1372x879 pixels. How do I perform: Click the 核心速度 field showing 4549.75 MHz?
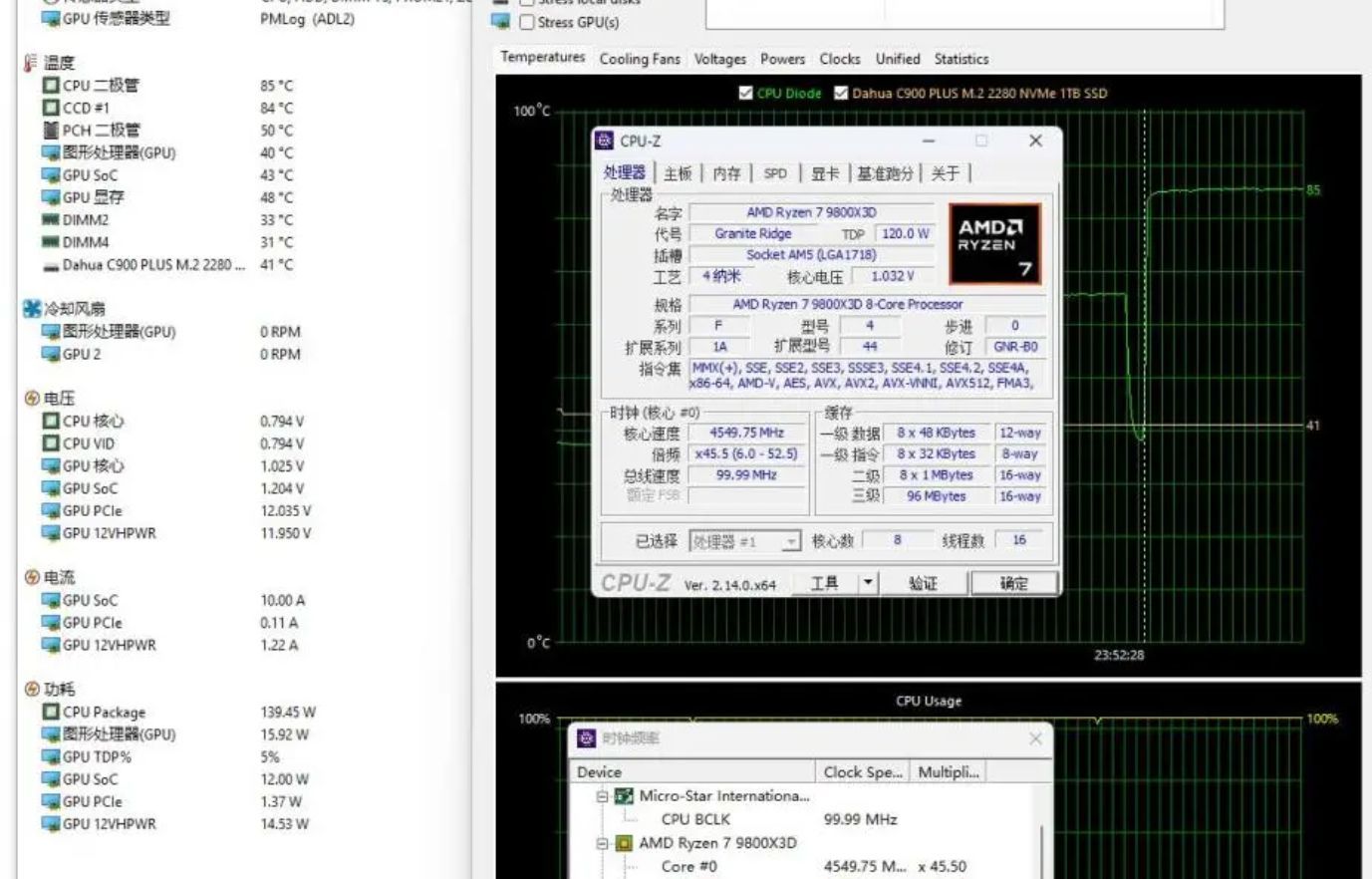(x=746, y=433)
